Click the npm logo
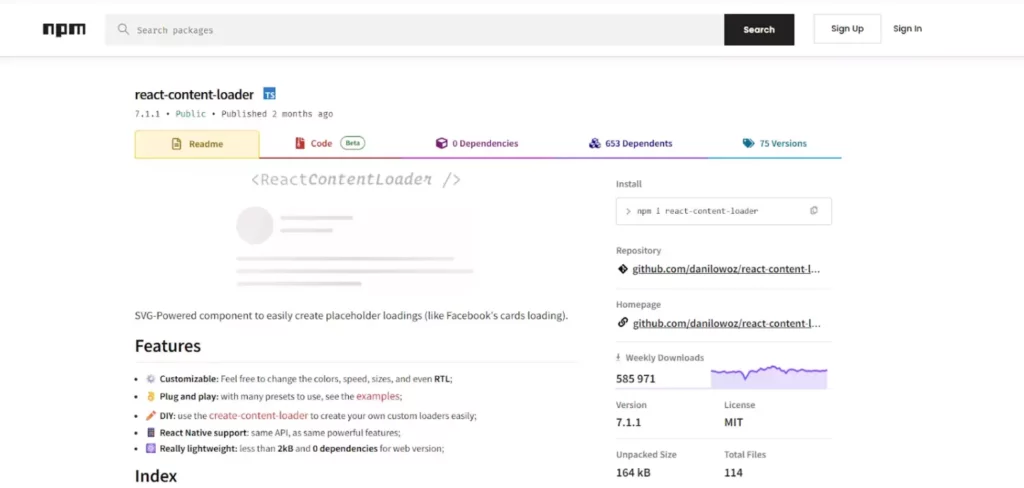The image size is (1024, 488). [x=64, y=29]
